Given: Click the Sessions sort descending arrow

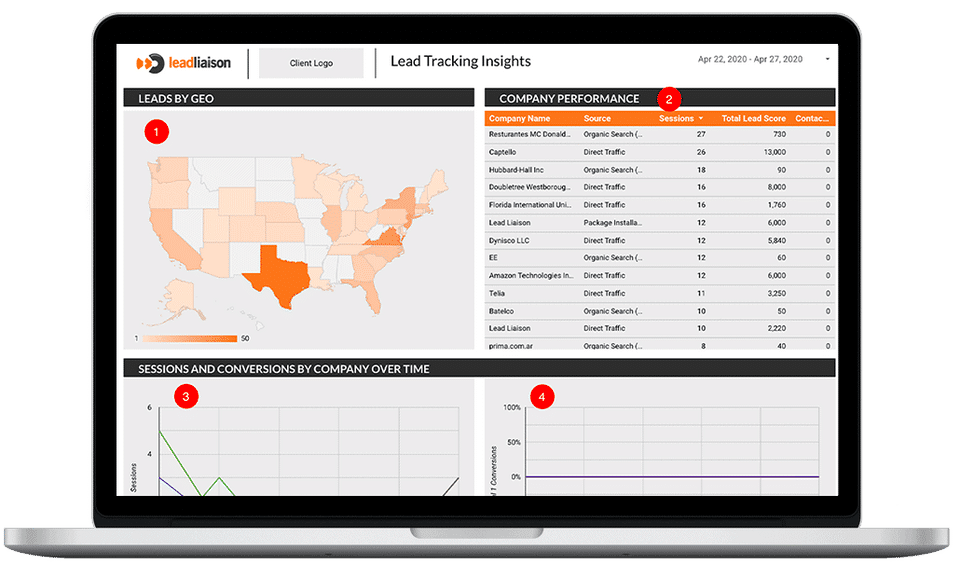Looking at the screenshot, I should click(700, 119).
